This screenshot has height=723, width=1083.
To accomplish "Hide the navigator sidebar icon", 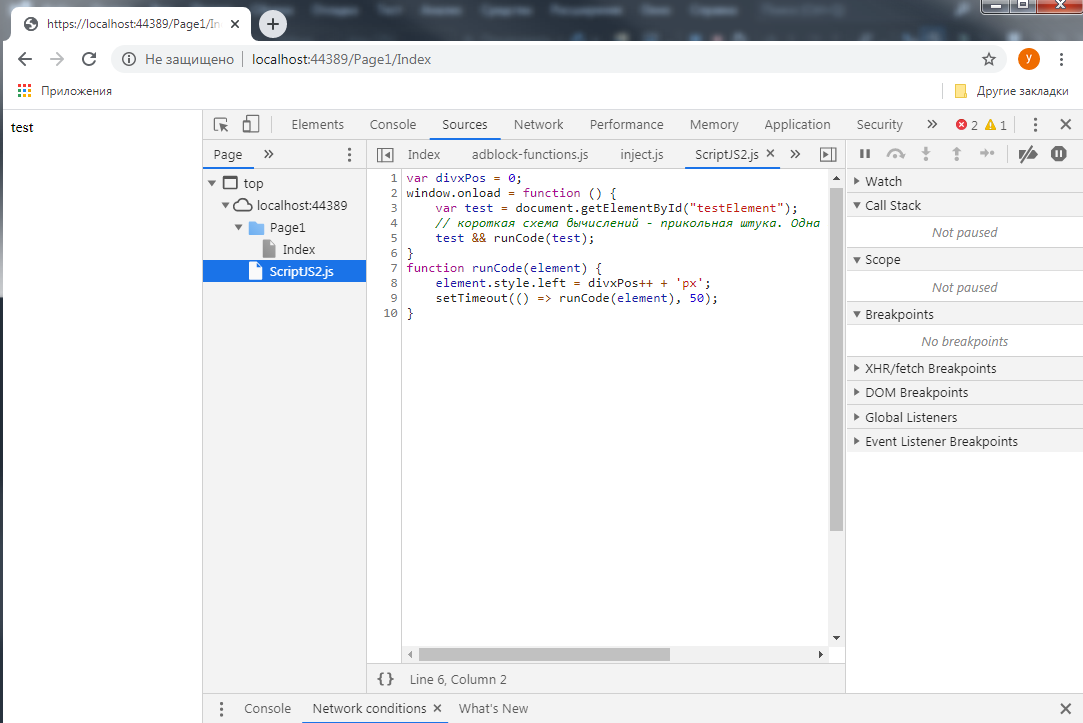I will tap(385, 155).
